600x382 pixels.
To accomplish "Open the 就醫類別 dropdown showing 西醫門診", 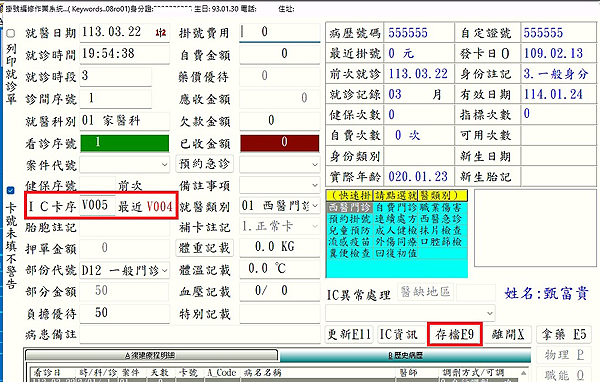I will pos(315,206).
